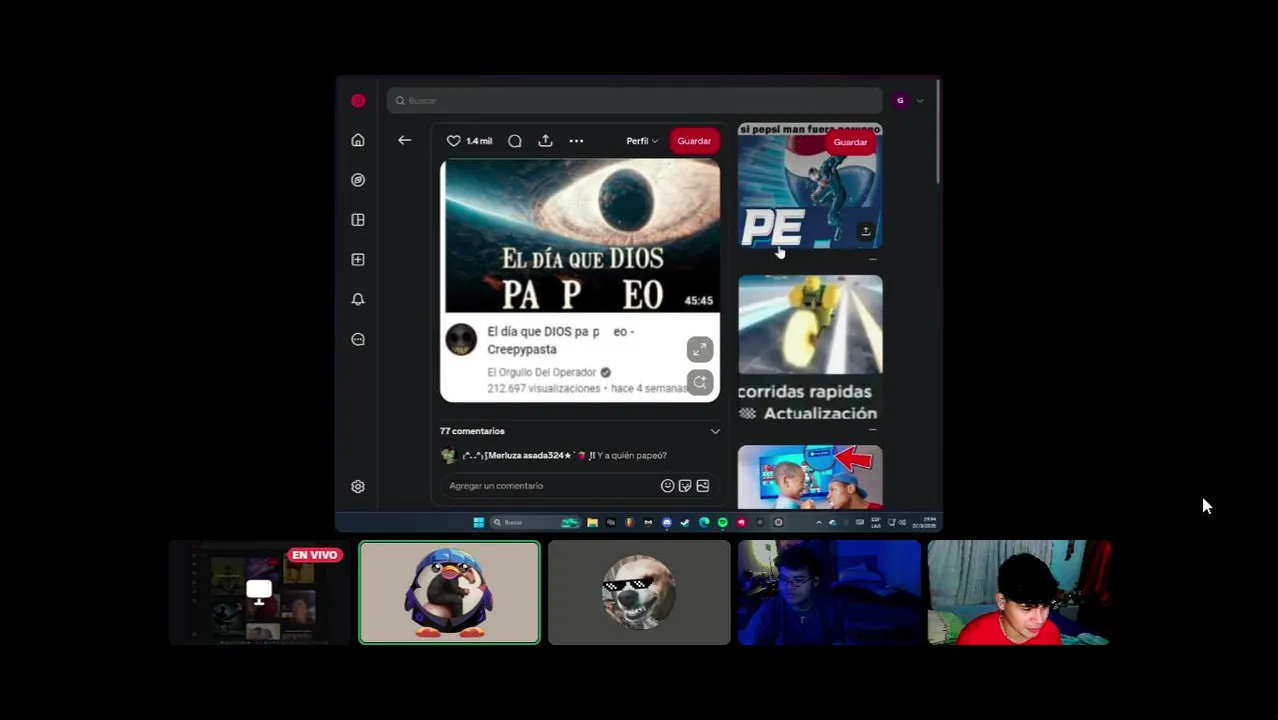Open the three-dot more options on main pin

point(576,141)
